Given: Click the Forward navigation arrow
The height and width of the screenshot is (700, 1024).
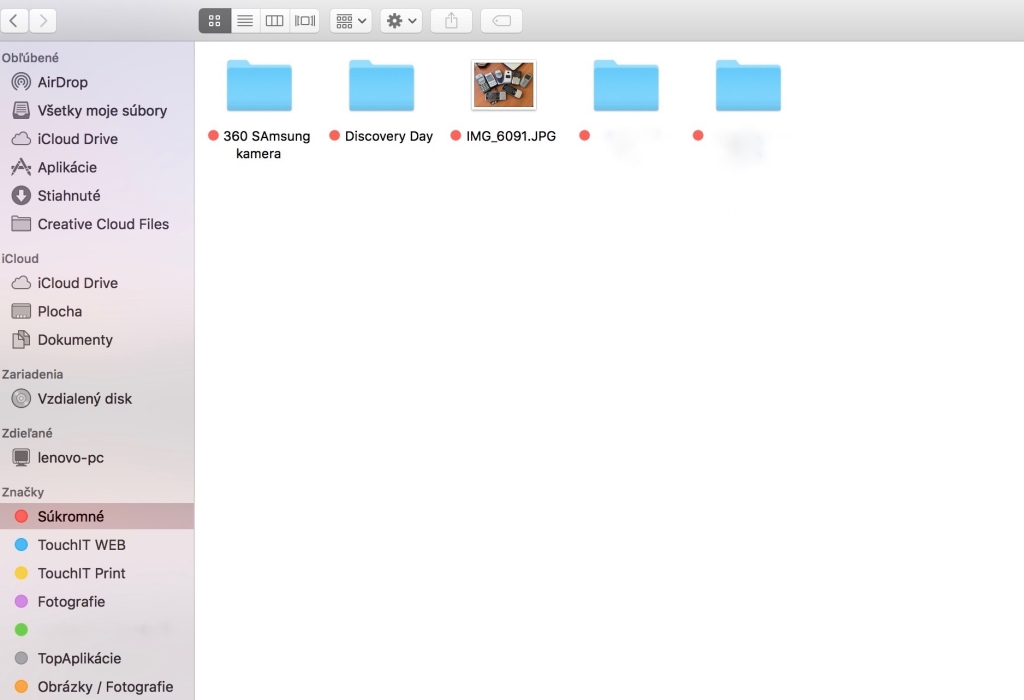Looking at the screenshot, I should coord(43,20).
